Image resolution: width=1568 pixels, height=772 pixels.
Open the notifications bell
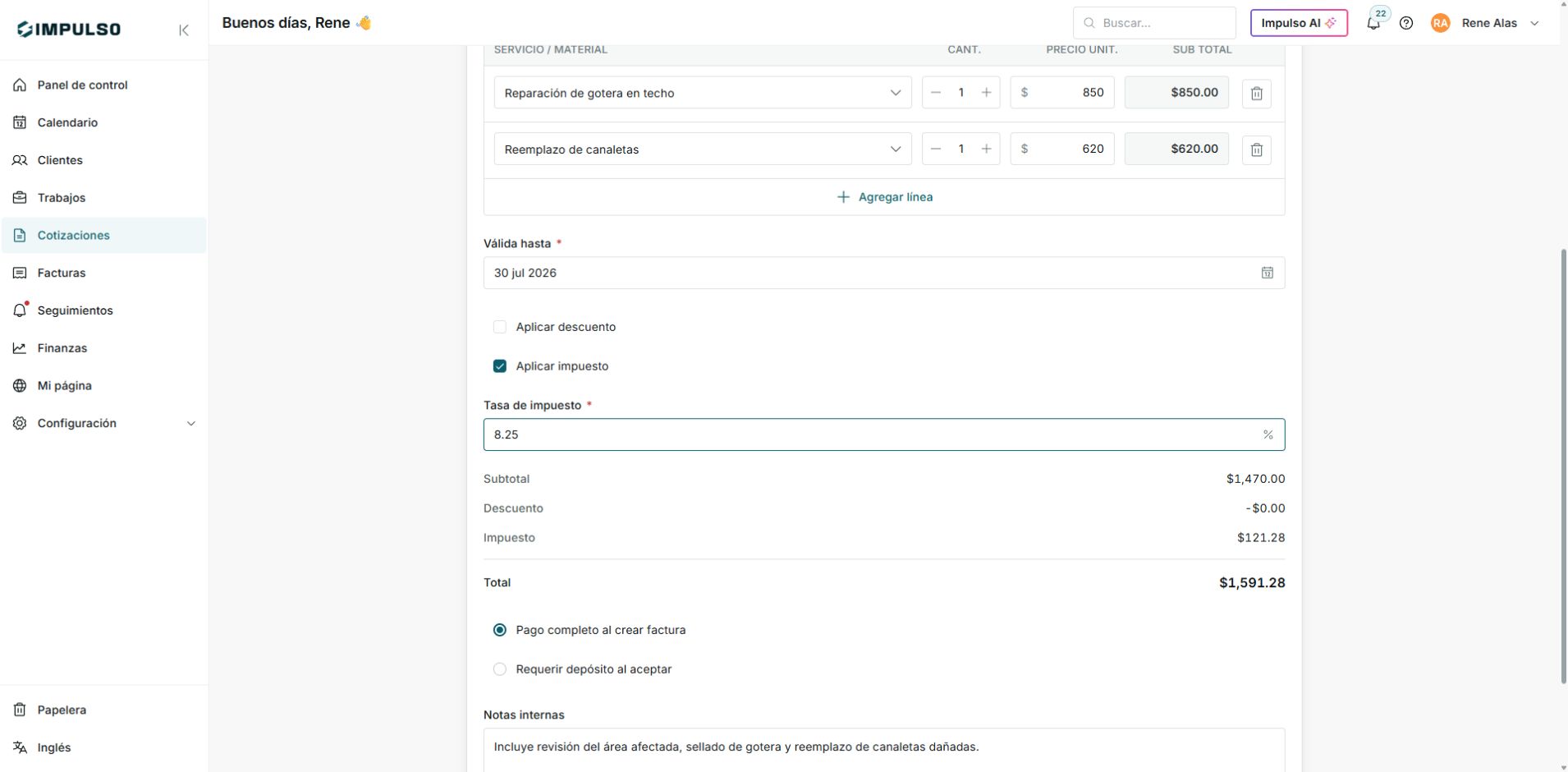click(1373, 23)
